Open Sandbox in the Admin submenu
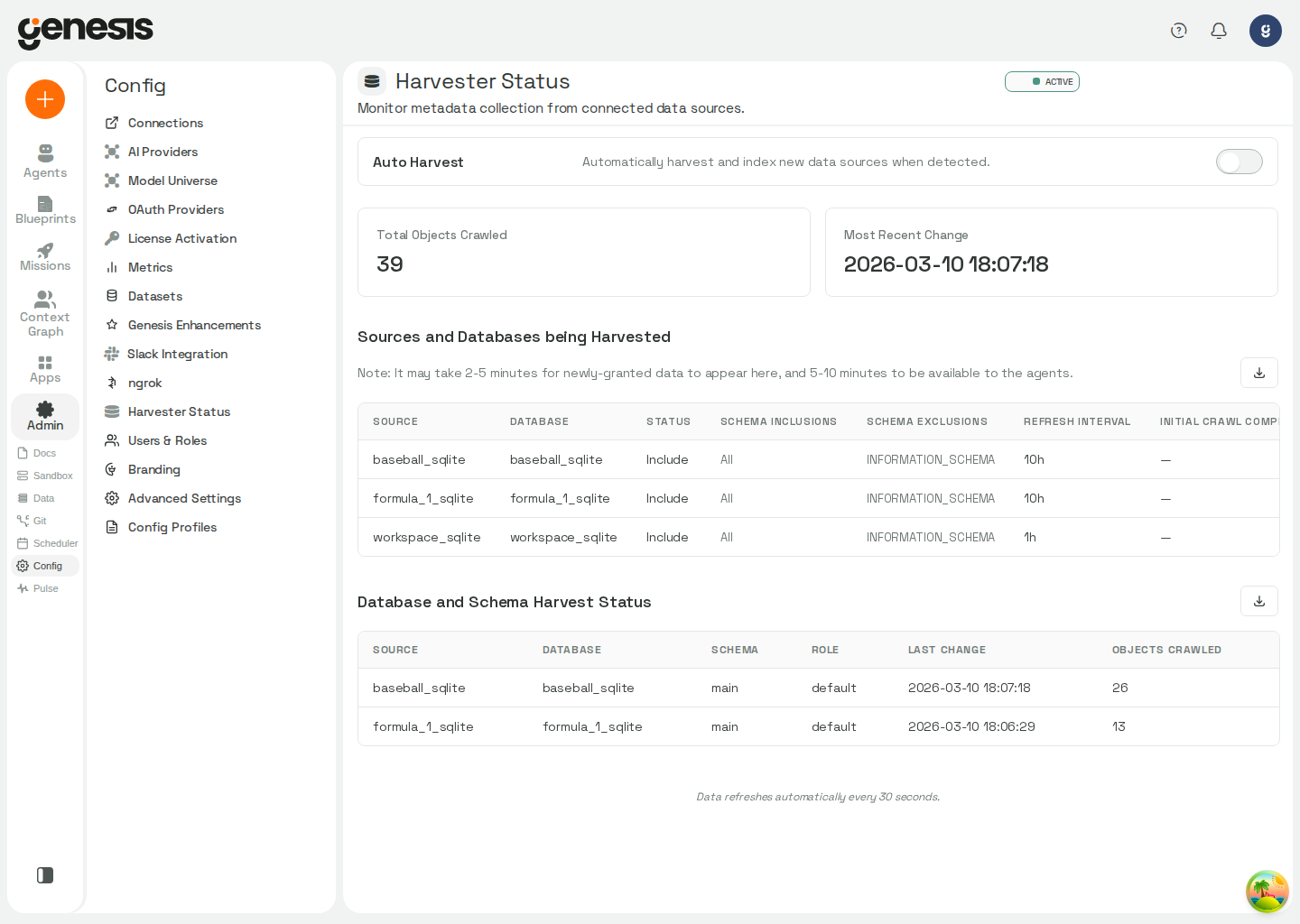 click(45, 476)
